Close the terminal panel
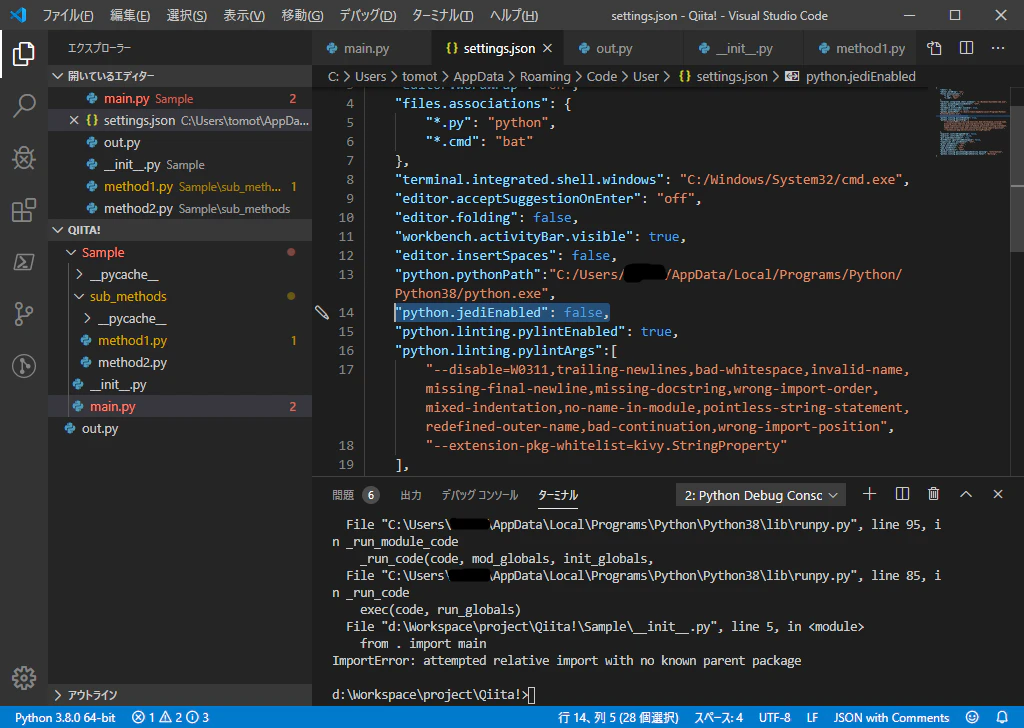 point(998,494)
